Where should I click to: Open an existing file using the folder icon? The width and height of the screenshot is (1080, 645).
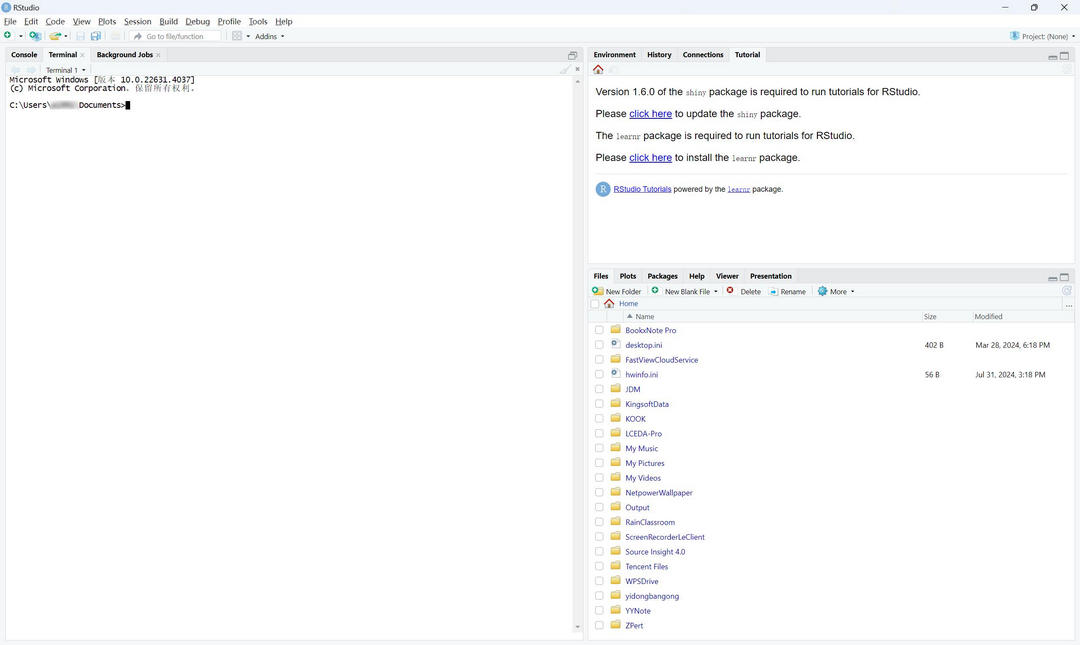point(56,35)
